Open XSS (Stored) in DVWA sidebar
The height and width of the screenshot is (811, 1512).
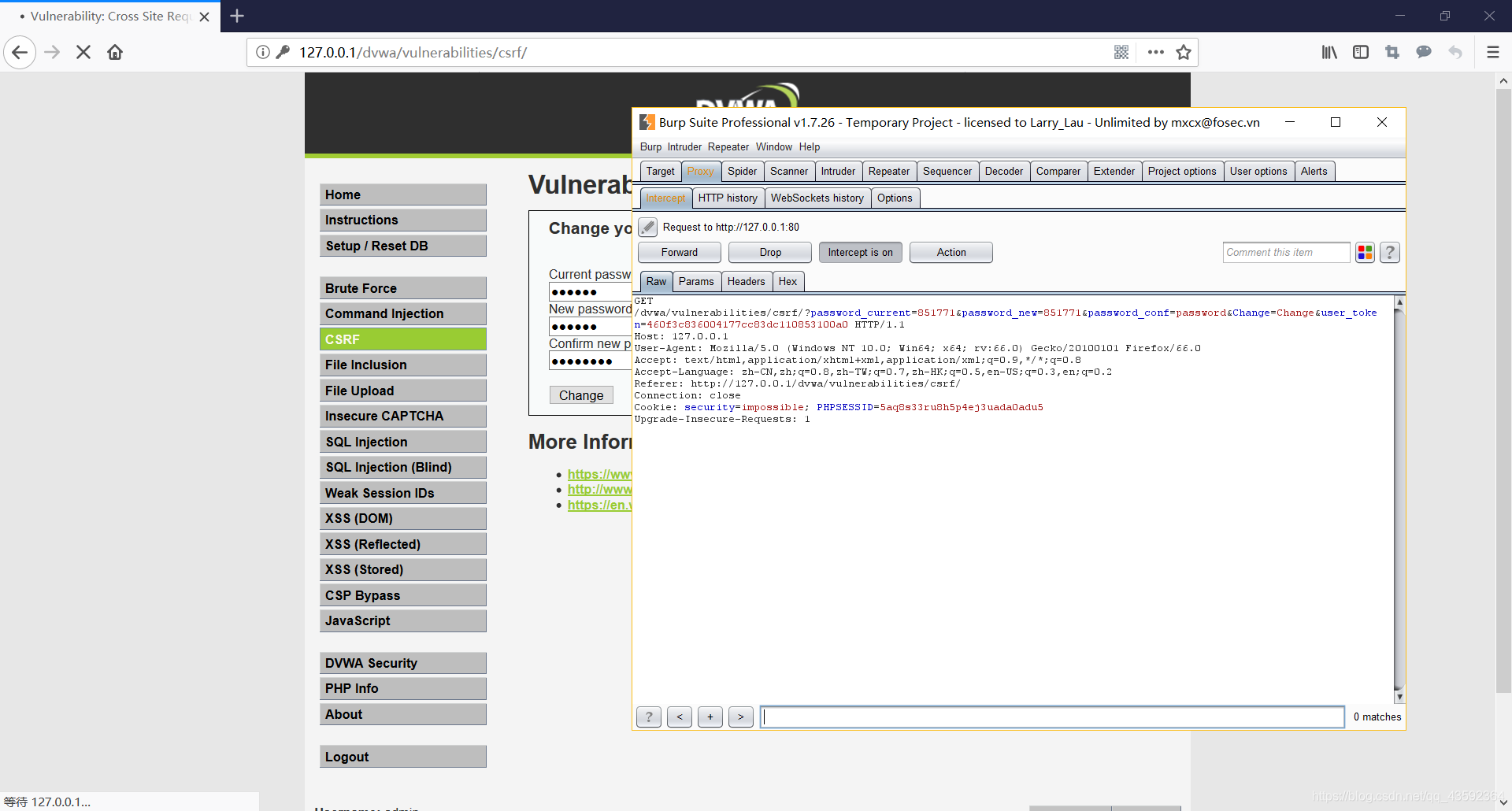point(403,569)
